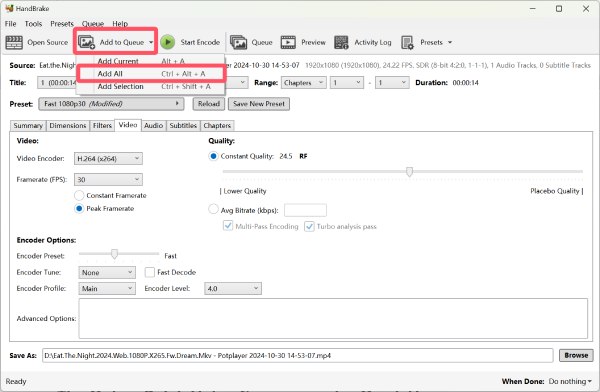This screenshot has height=392, width=600.
Task: Click the HandBrake app logo in the title bar
Action: click(x=10, y=8)
